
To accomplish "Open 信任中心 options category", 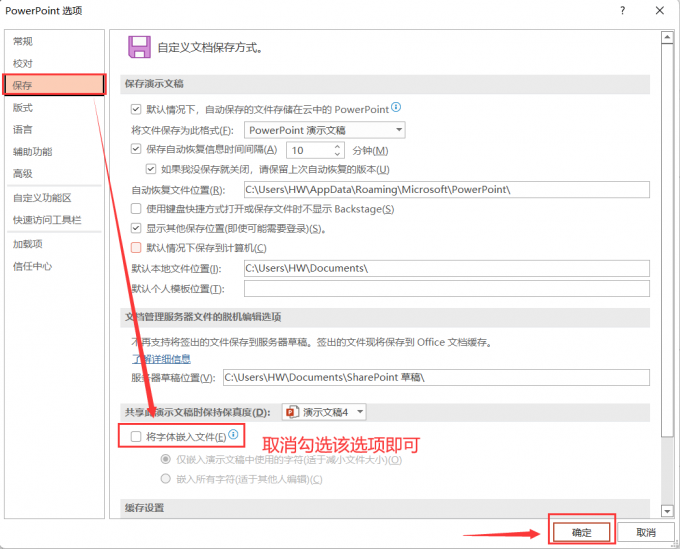I will [54, 266].
